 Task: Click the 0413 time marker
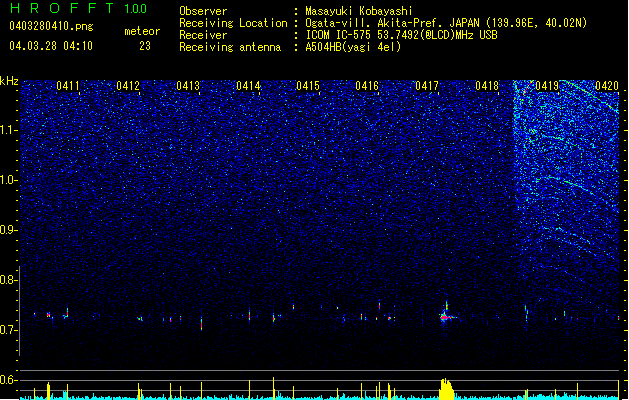pos(188,86)
